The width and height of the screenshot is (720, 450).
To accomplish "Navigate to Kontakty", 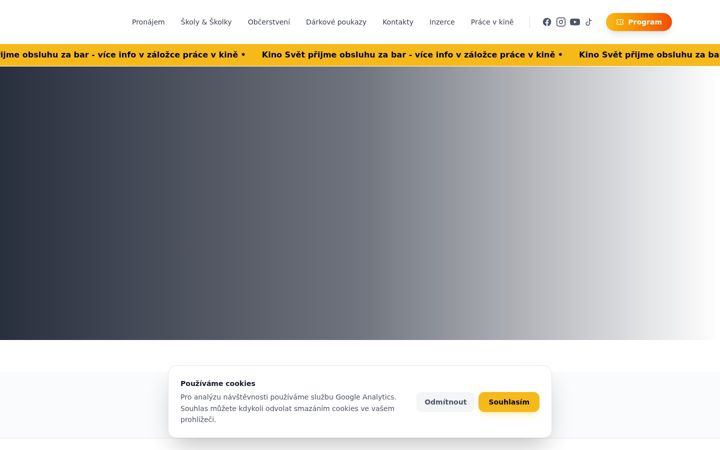I will coord(398,22).
